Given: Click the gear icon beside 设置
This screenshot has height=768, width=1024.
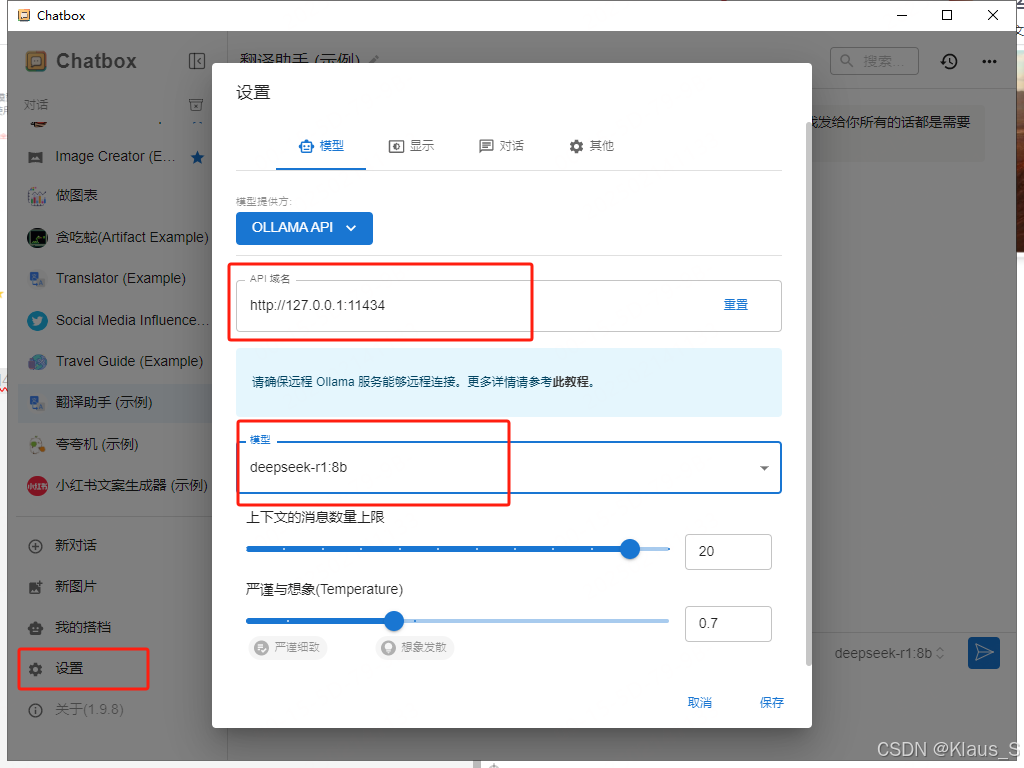Looking at the screenshot, I should [x=36, y=669].
